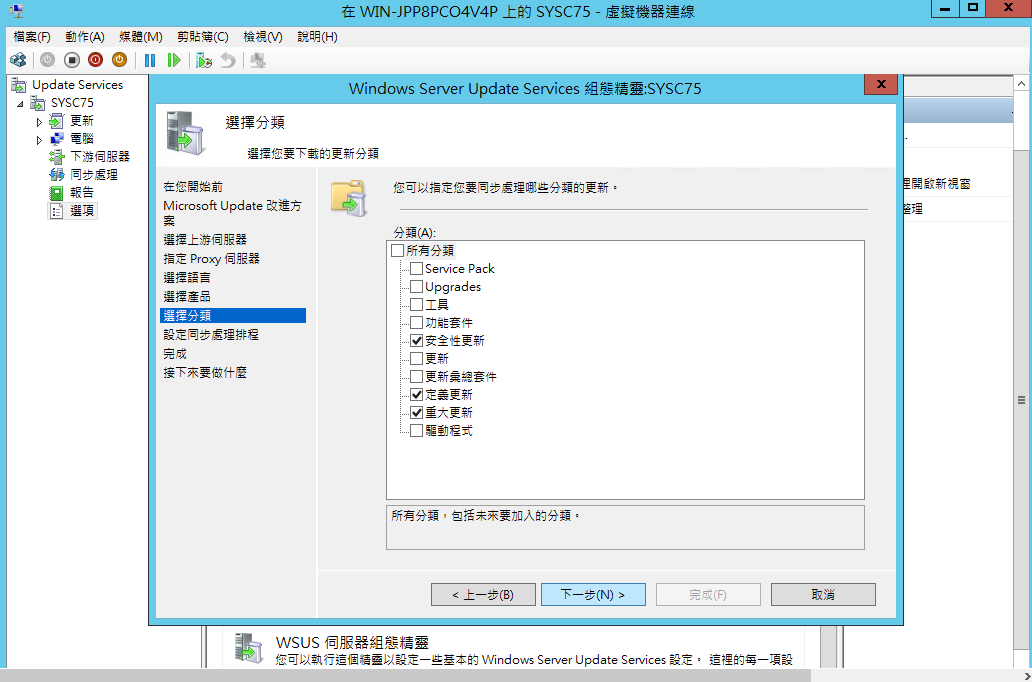Select the Microsoft Update 改進方案 wizard step
This screenshot has width=1032, height=682.
(232, 213)
